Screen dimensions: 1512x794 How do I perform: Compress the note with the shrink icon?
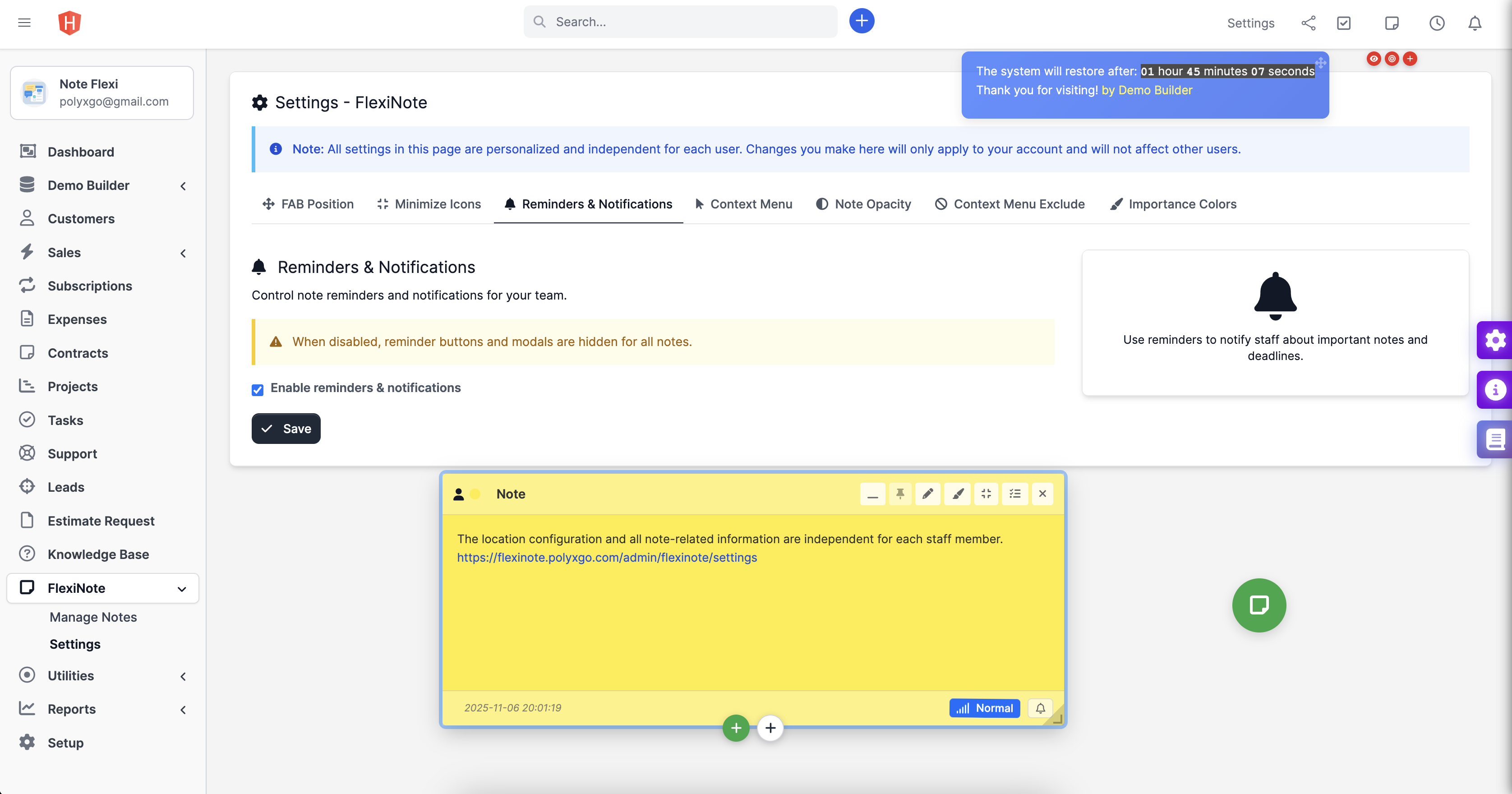pyautogui.click(x=986, y=494)
